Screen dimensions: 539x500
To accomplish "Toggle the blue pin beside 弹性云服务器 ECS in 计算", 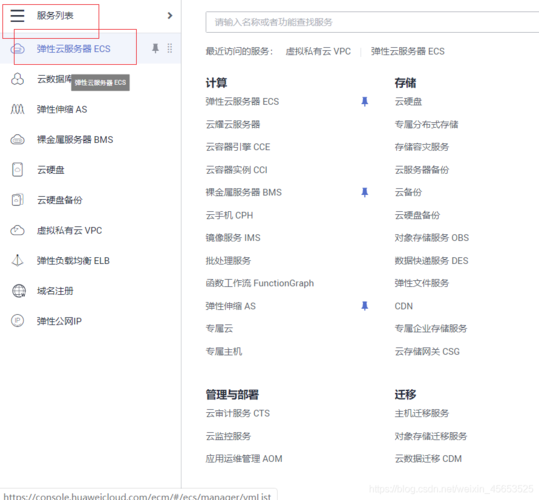I will pos(365,102).
